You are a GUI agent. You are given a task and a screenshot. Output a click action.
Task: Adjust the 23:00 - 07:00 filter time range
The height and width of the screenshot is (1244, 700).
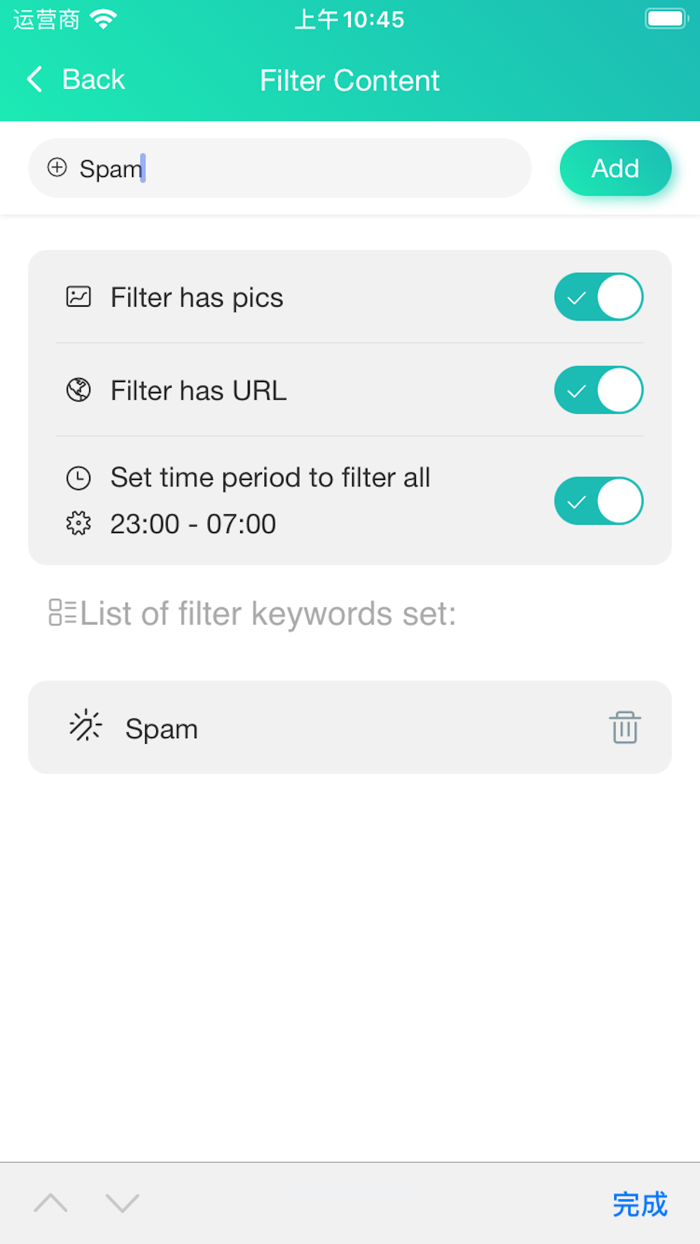click(193, 524)
